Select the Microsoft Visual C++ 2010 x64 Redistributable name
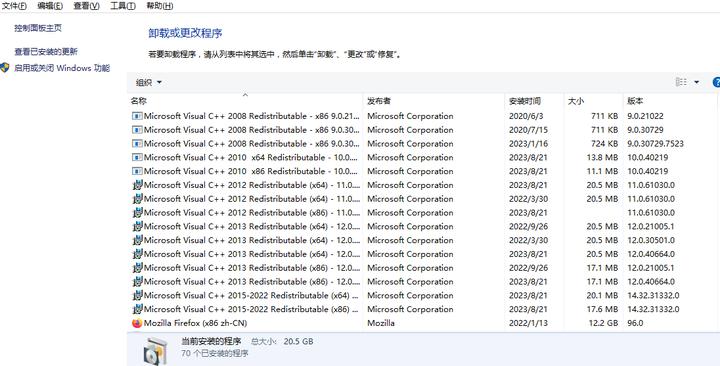The height and width of the screenshot is (366, 720). coord(251,158)
